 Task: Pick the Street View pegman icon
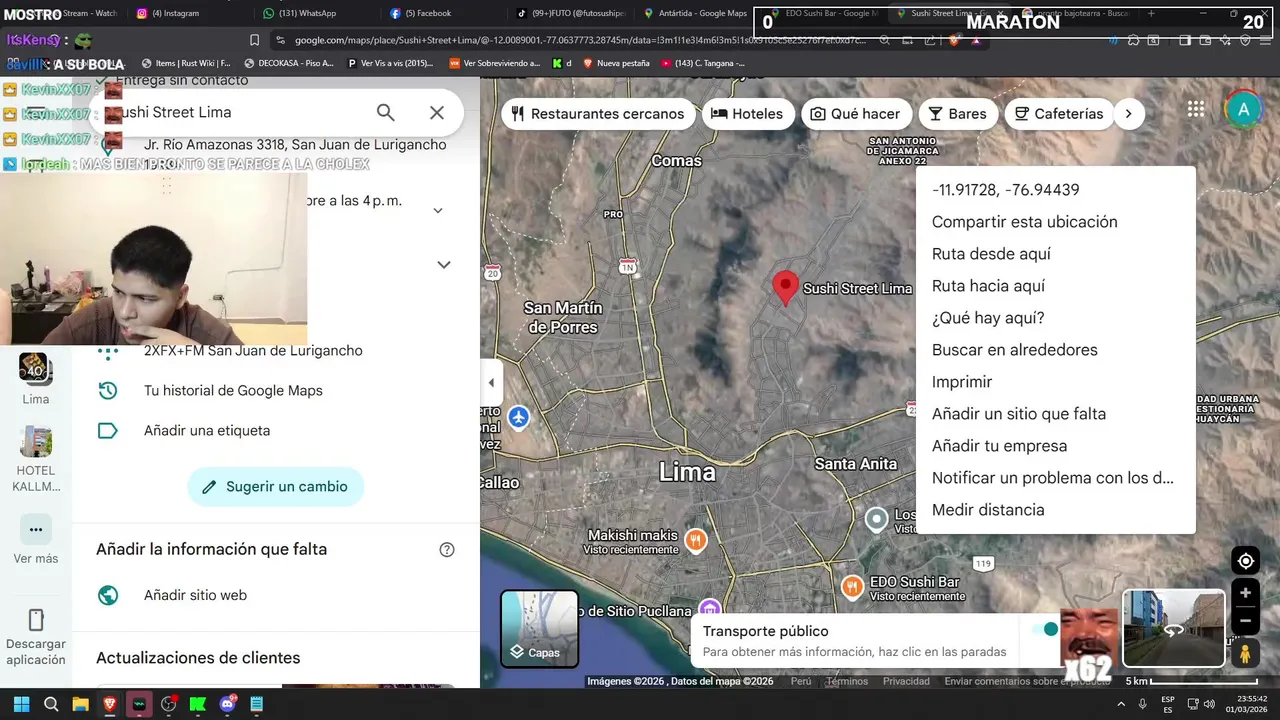click(1245, 654)
